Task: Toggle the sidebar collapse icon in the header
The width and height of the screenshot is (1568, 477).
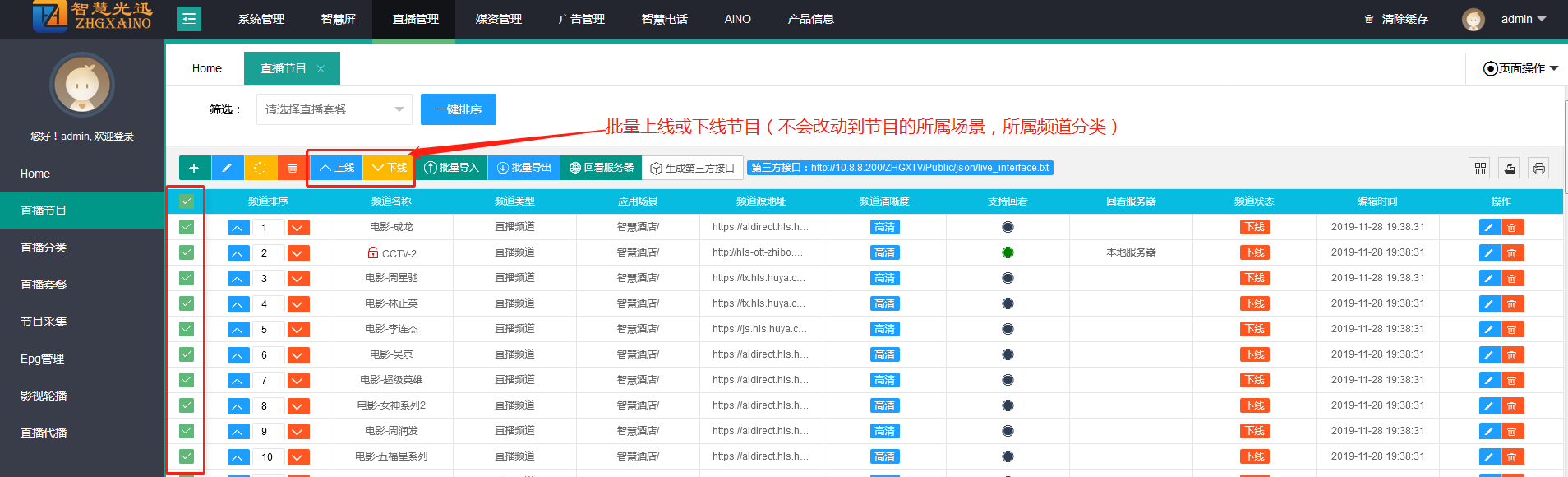Action: pos(189,18)
